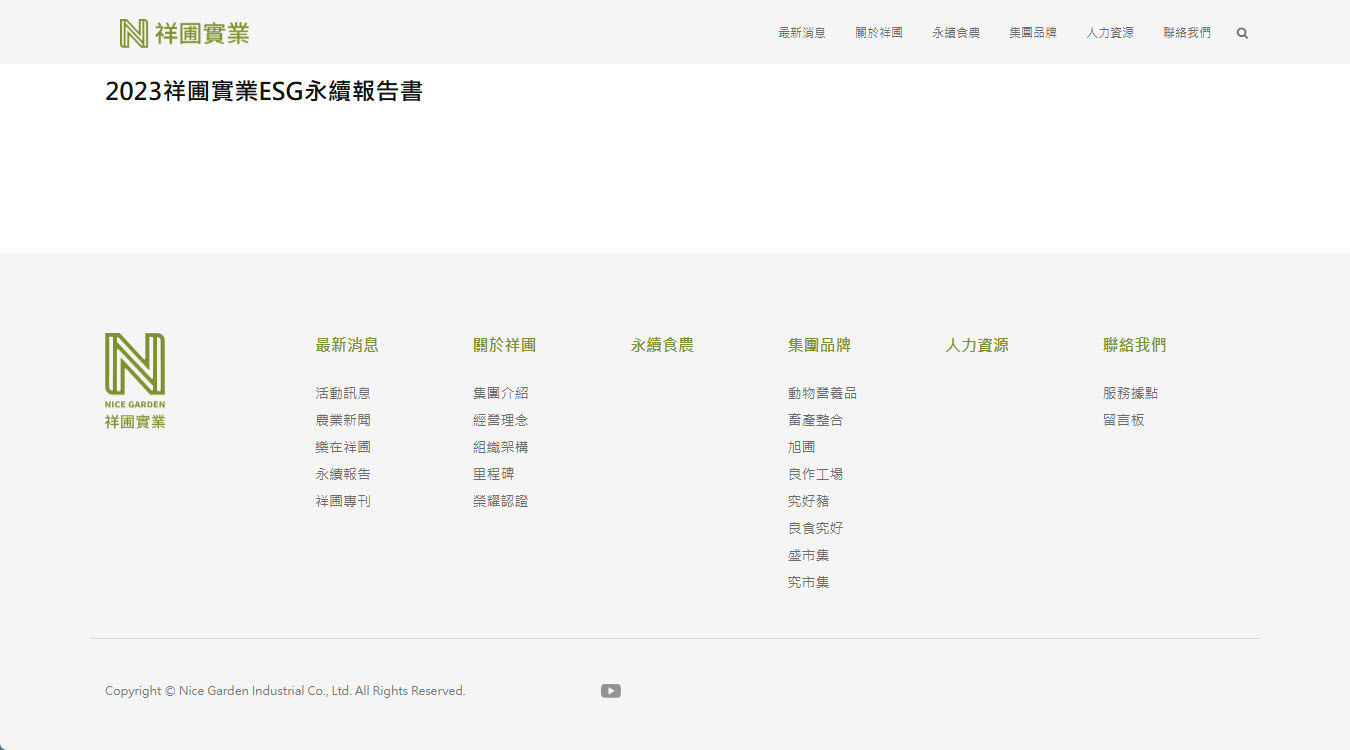
Task: Go to 服務據點 footer link
Action: (x=1130, y=393)
